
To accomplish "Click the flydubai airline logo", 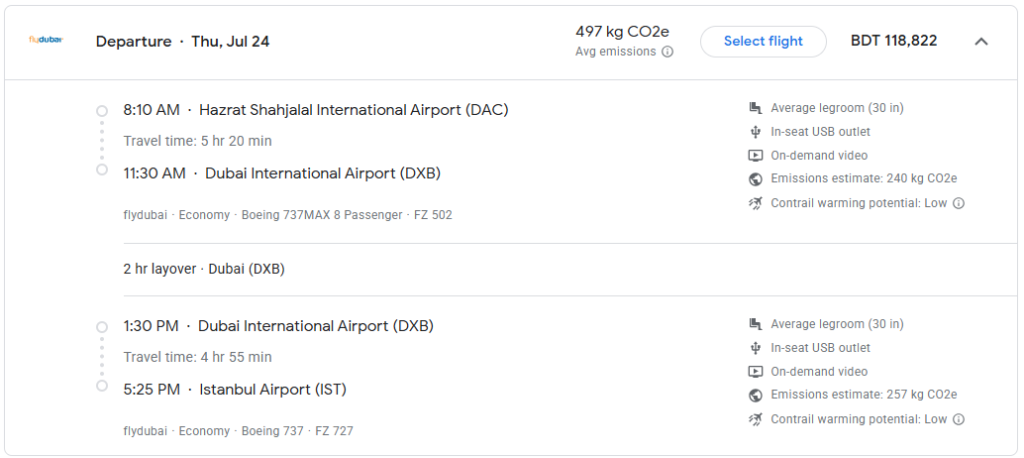I will pos(46,40).
